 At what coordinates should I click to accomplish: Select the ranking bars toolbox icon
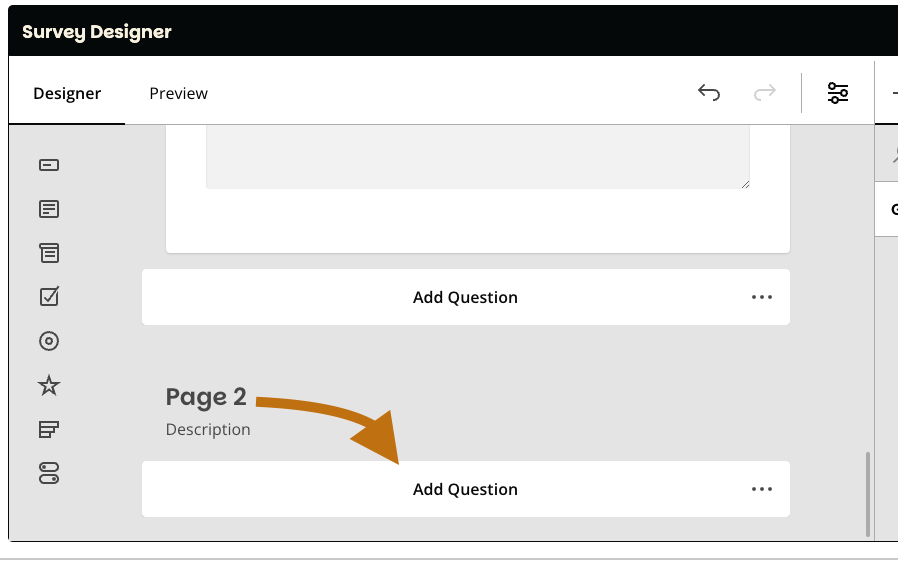click(x=49, y=430)
